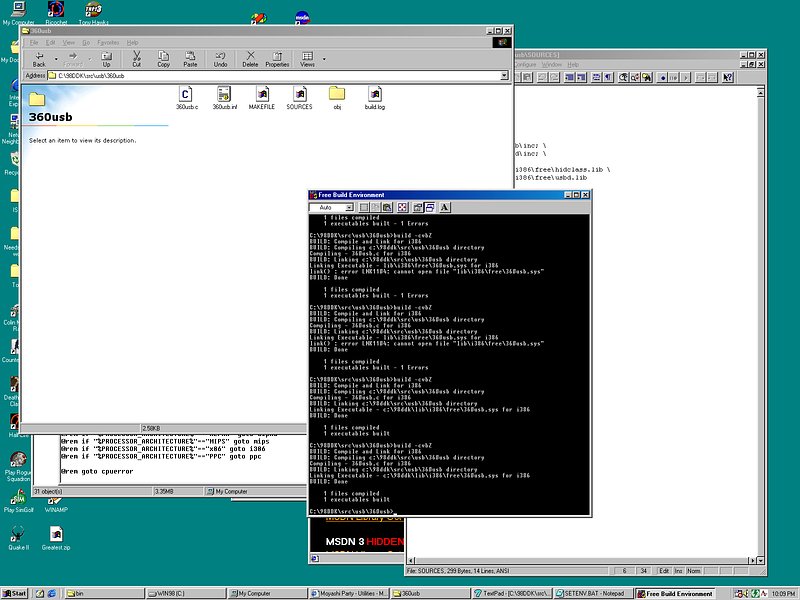Go up one folder level
800x600 pixels.
[106, 58]
